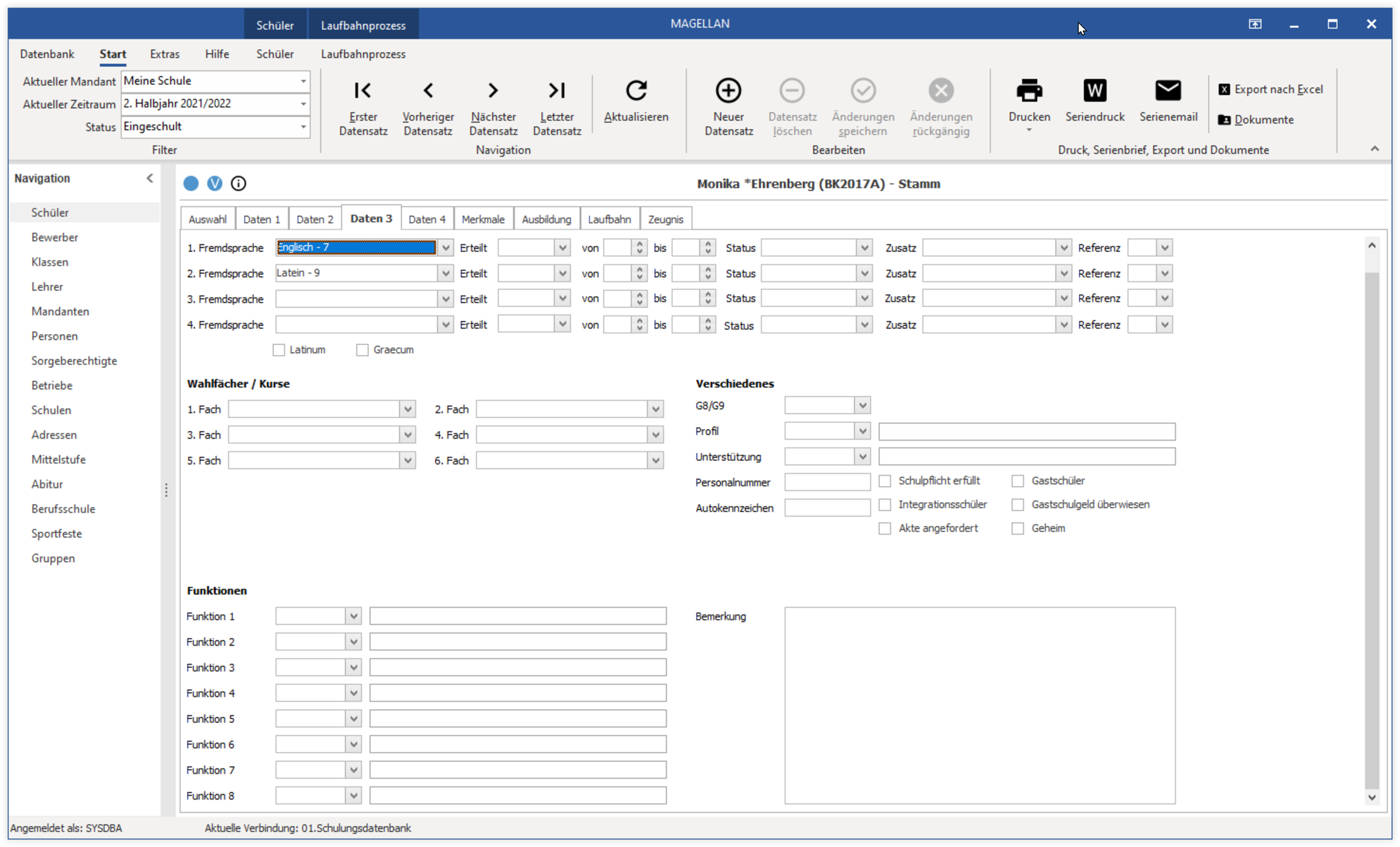Go to Erster Datensatz
The width and height of the screenshot is (1400, 847).
point(363,91)
